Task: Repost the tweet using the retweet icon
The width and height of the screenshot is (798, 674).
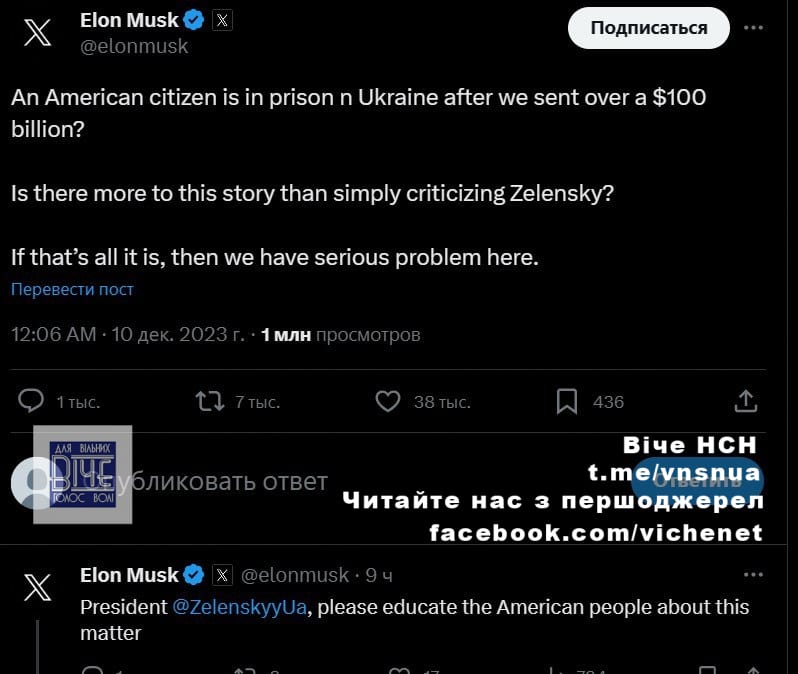Action: 210,401
